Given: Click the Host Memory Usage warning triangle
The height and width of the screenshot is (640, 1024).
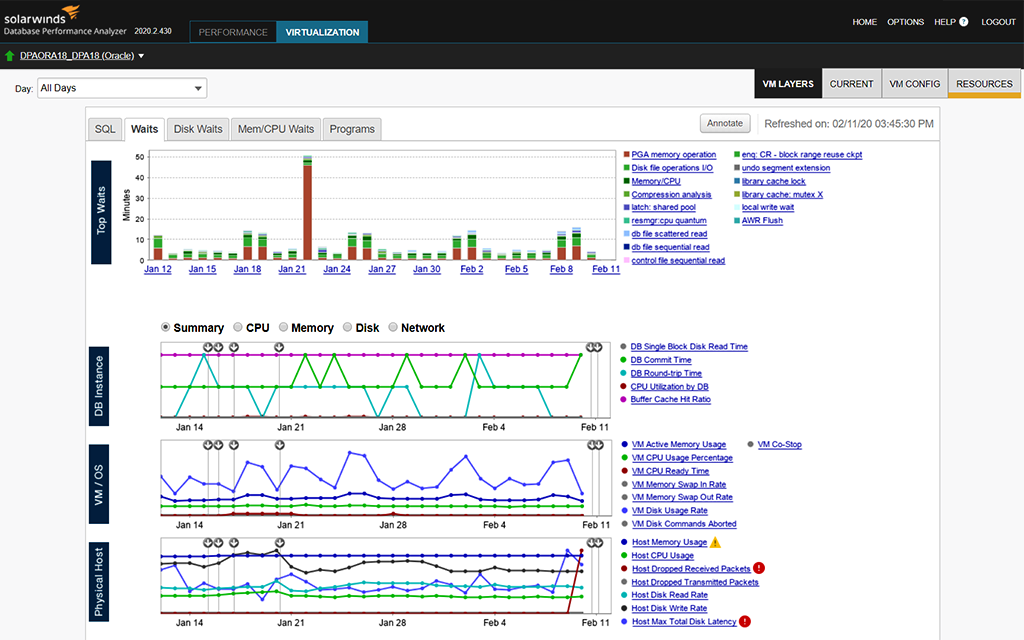Looking at the screenshot, I should coord(715,542).
